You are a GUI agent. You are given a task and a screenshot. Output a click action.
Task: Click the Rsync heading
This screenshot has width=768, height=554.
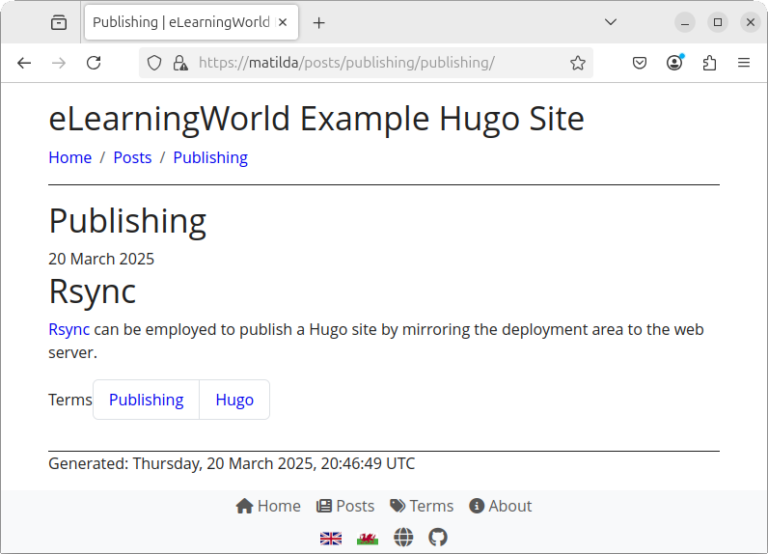[92, 292]
